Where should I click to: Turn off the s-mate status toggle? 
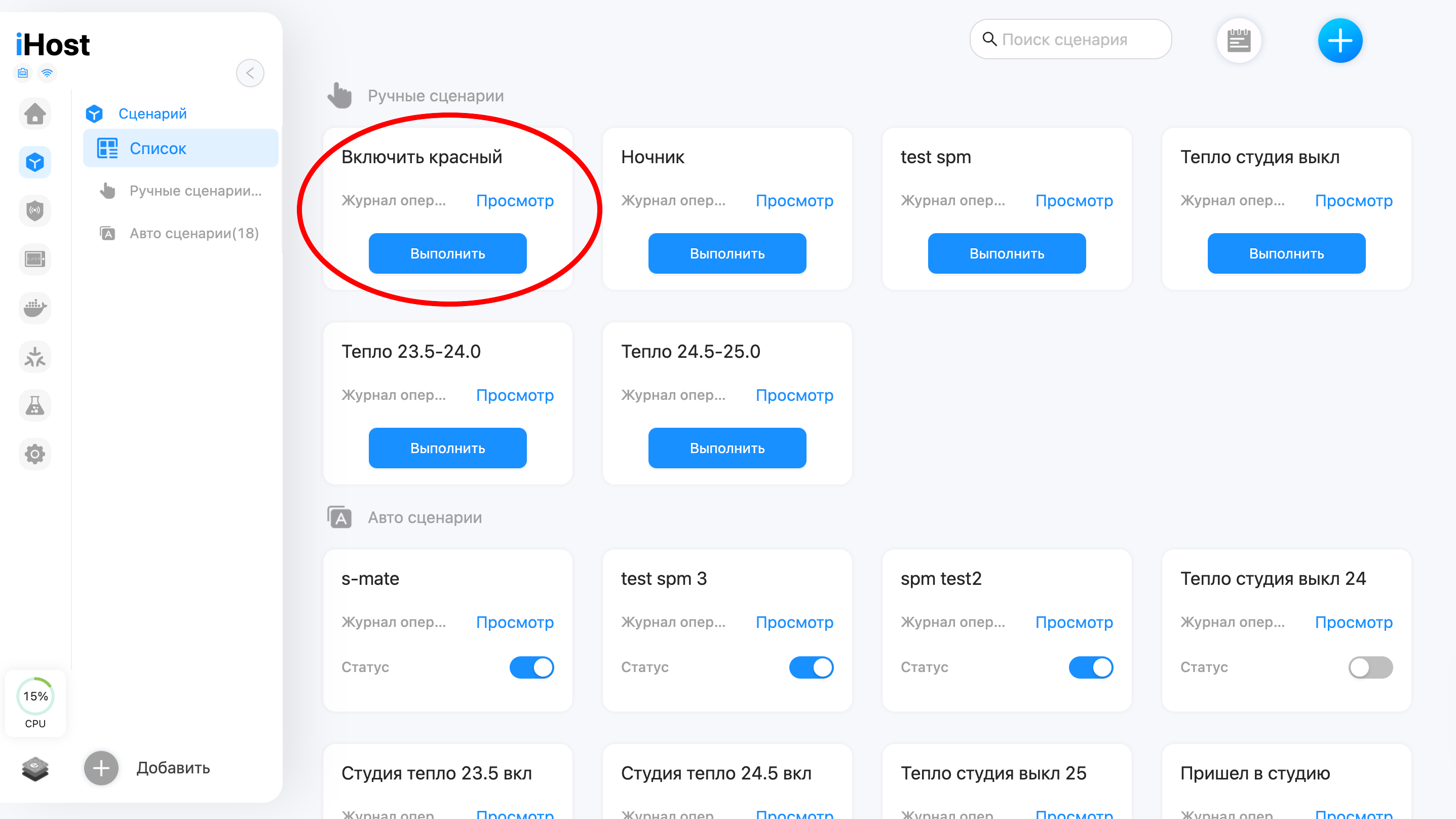(532, 667)
